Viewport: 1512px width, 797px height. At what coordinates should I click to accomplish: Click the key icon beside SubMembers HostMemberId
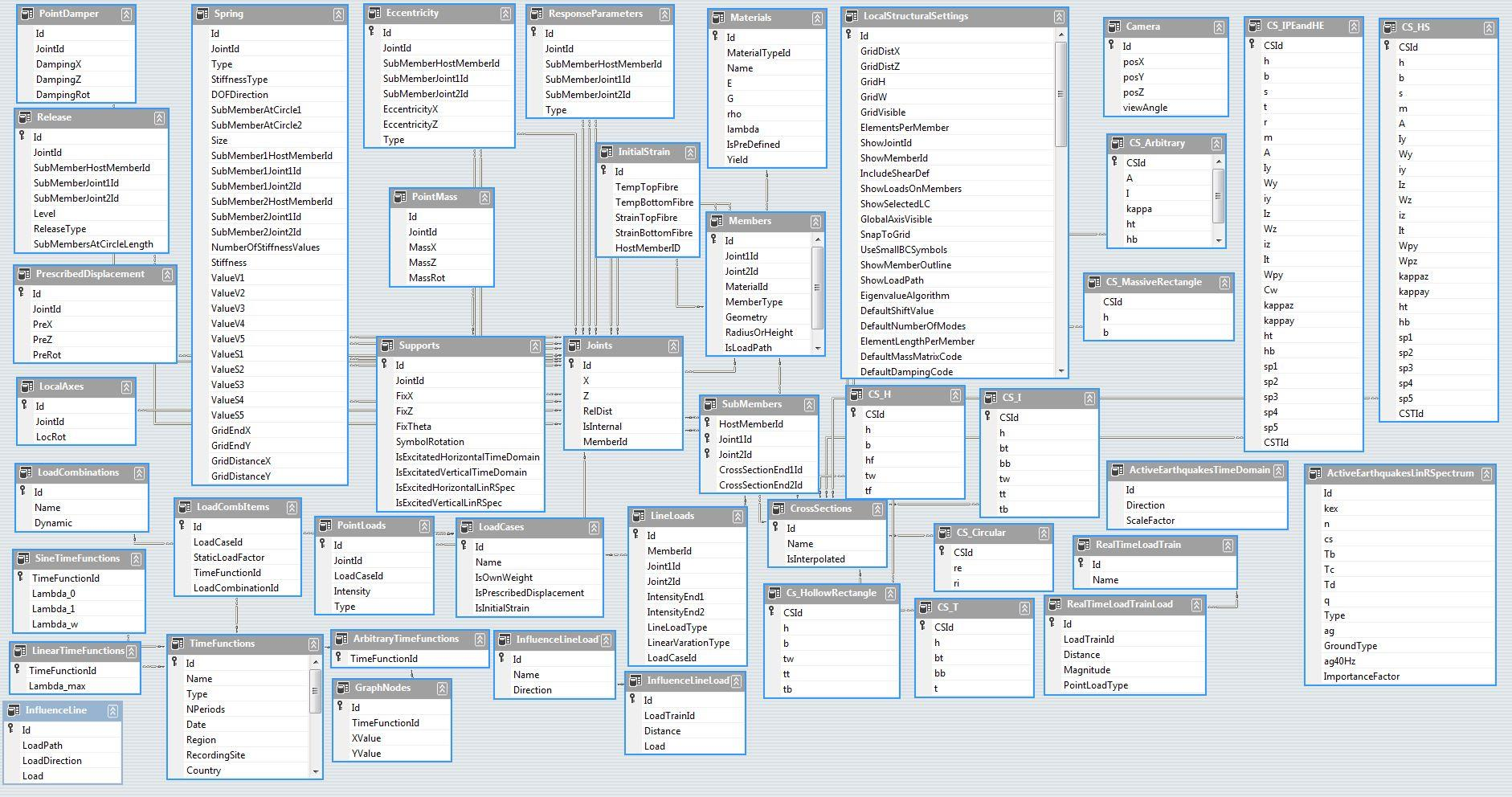(707, 423)
